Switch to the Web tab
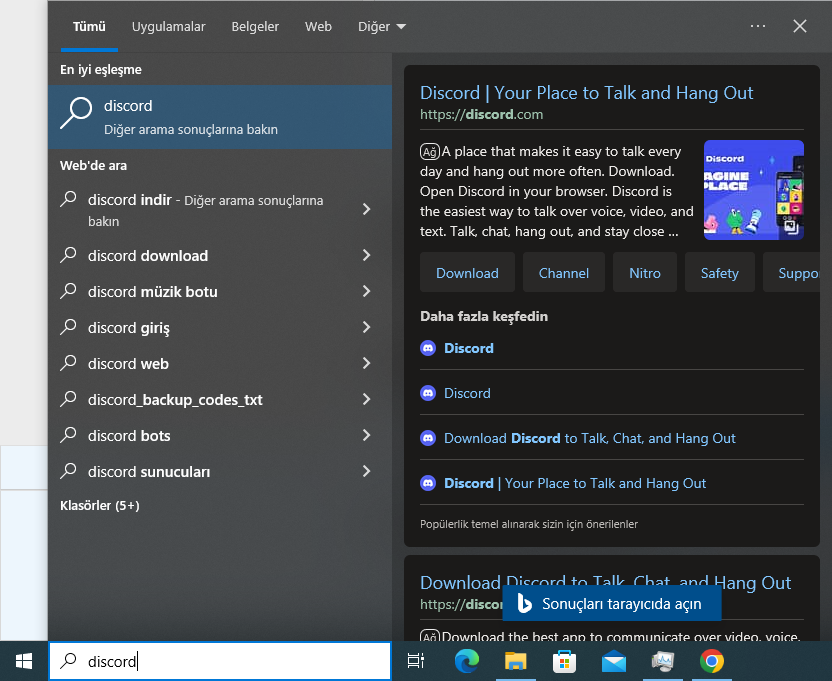 (318, 27)
